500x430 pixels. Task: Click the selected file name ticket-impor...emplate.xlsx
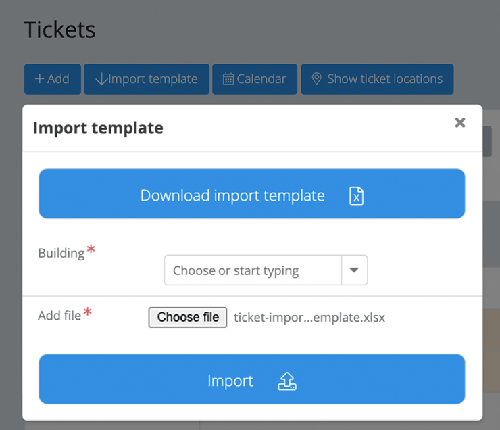coord(309,318)
